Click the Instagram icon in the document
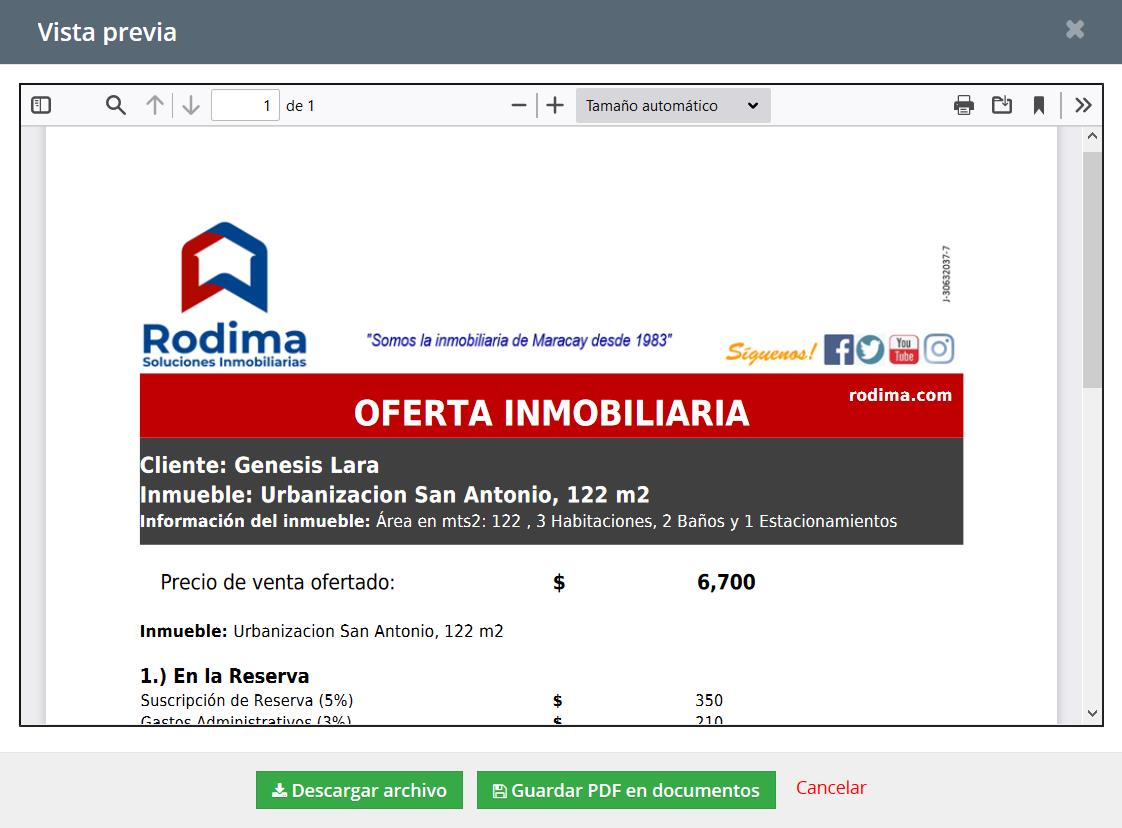Image resolution: width=1122 pixels, height=828 pixels. (938, 349)
